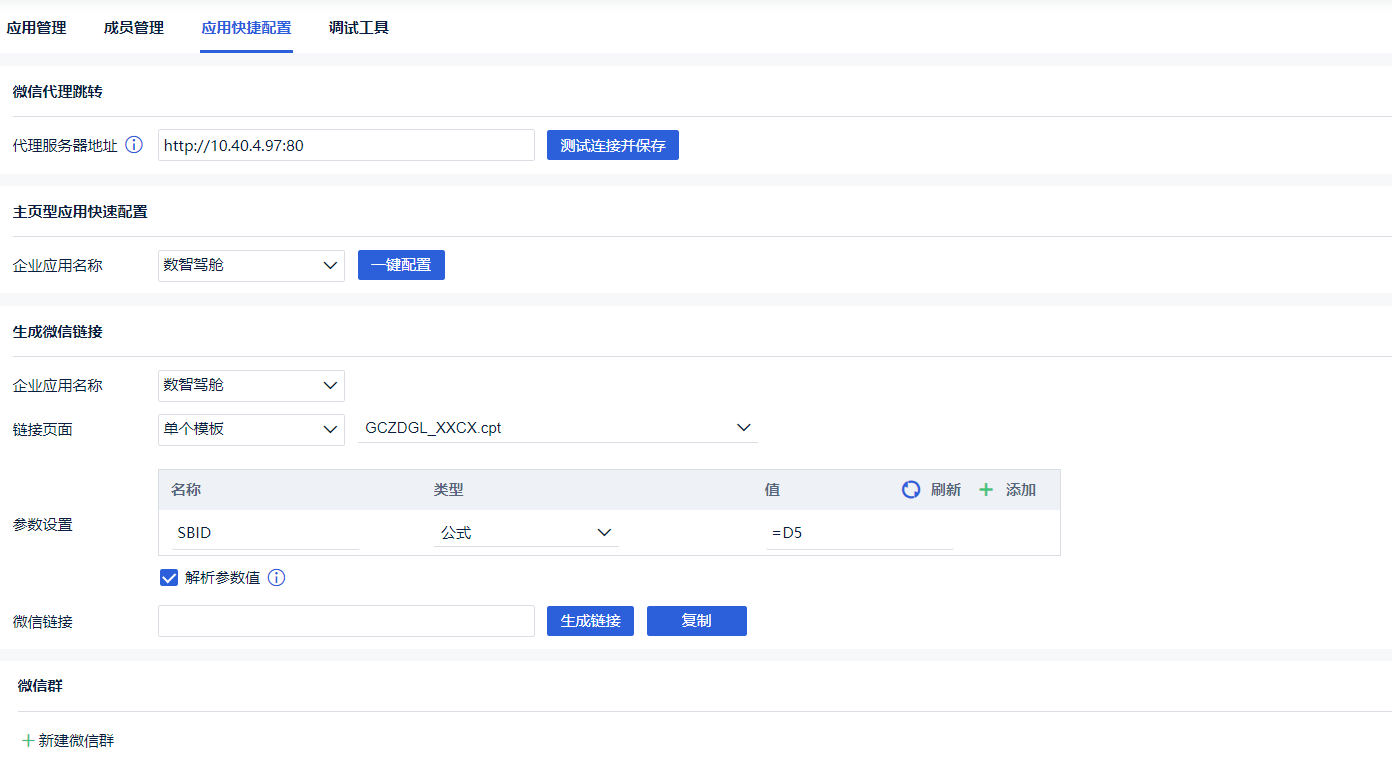The width and height of the screenshot is (1392, 770).
Task: Click the 微信群 section heading
Action: click(x=41, y=686)
